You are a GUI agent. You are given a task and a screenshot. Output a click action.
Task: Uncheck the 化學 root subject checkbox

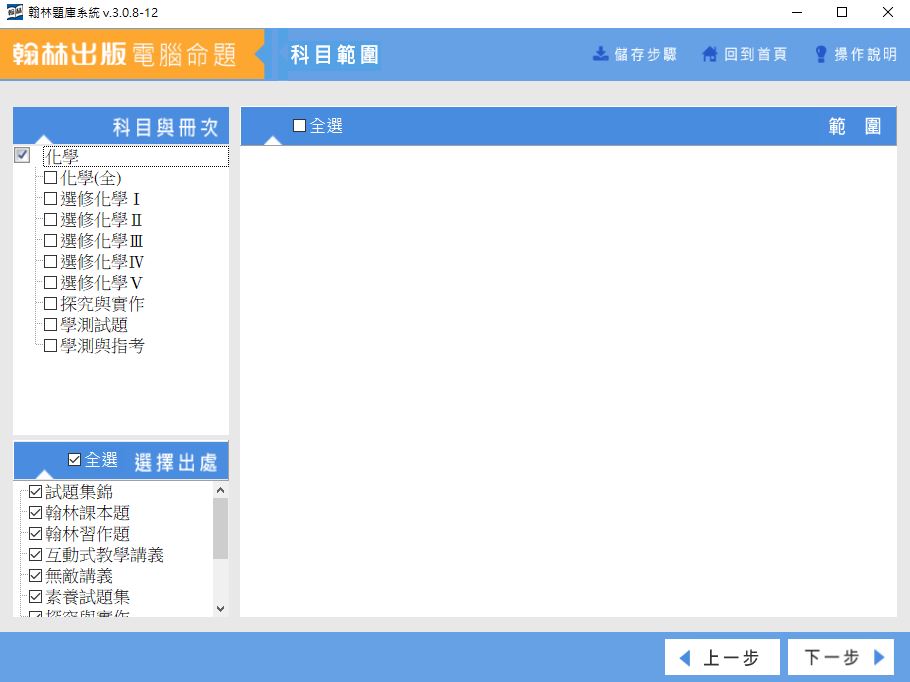click(x=22, y=156)
